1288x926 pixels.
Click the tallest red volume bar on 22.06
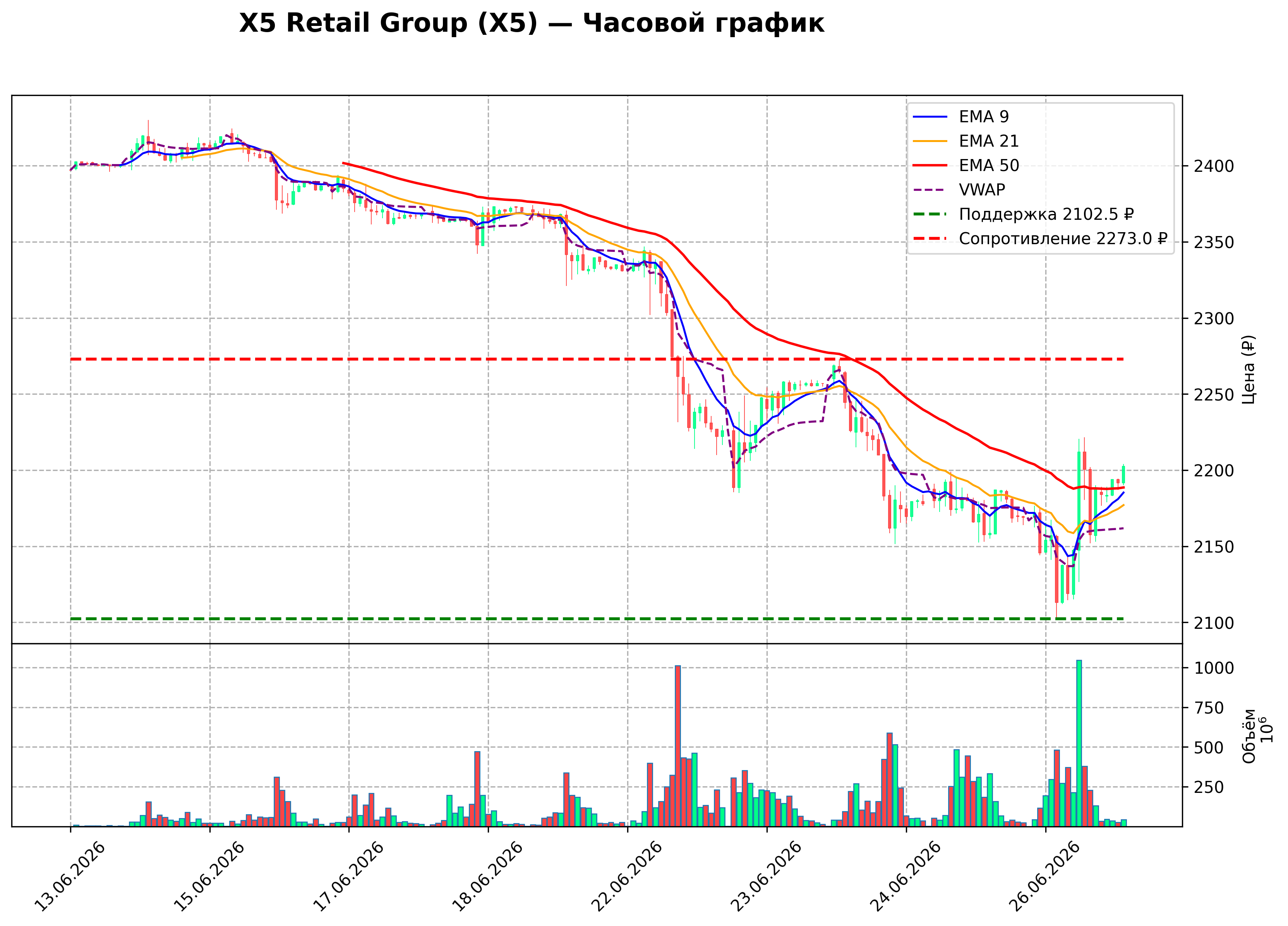coord(677,746)
